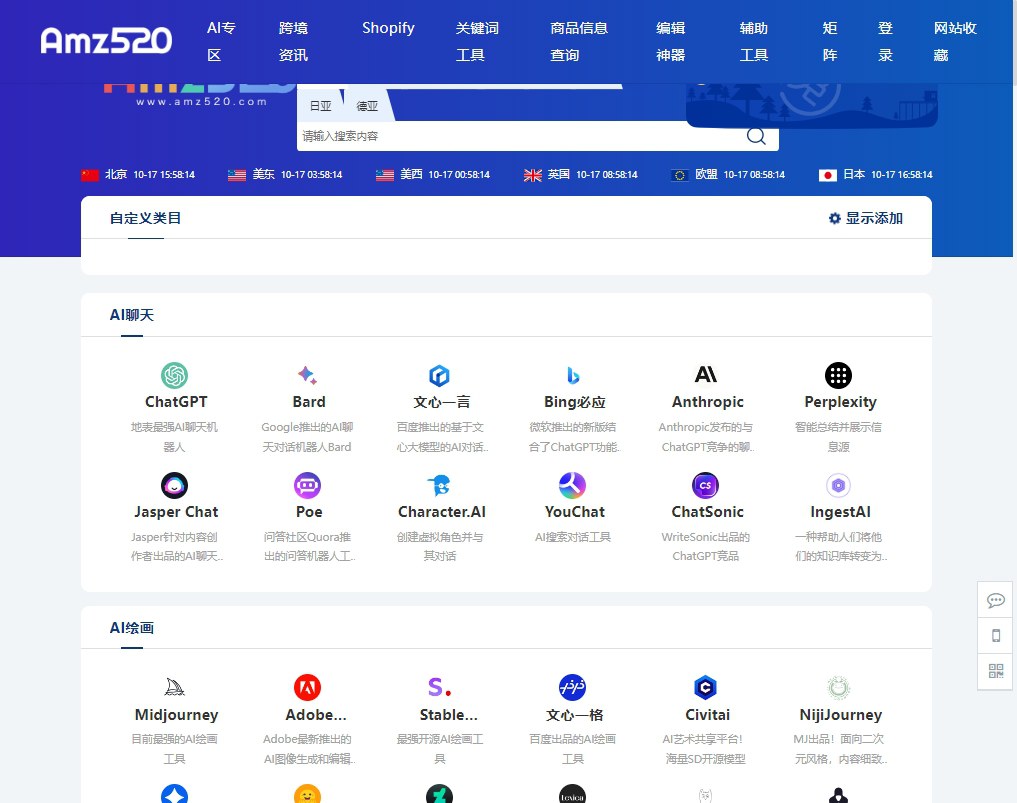This screenshot has width=1017, height=803.
Task: Click the Poe robot icon
Action: (x=307, y=485)
